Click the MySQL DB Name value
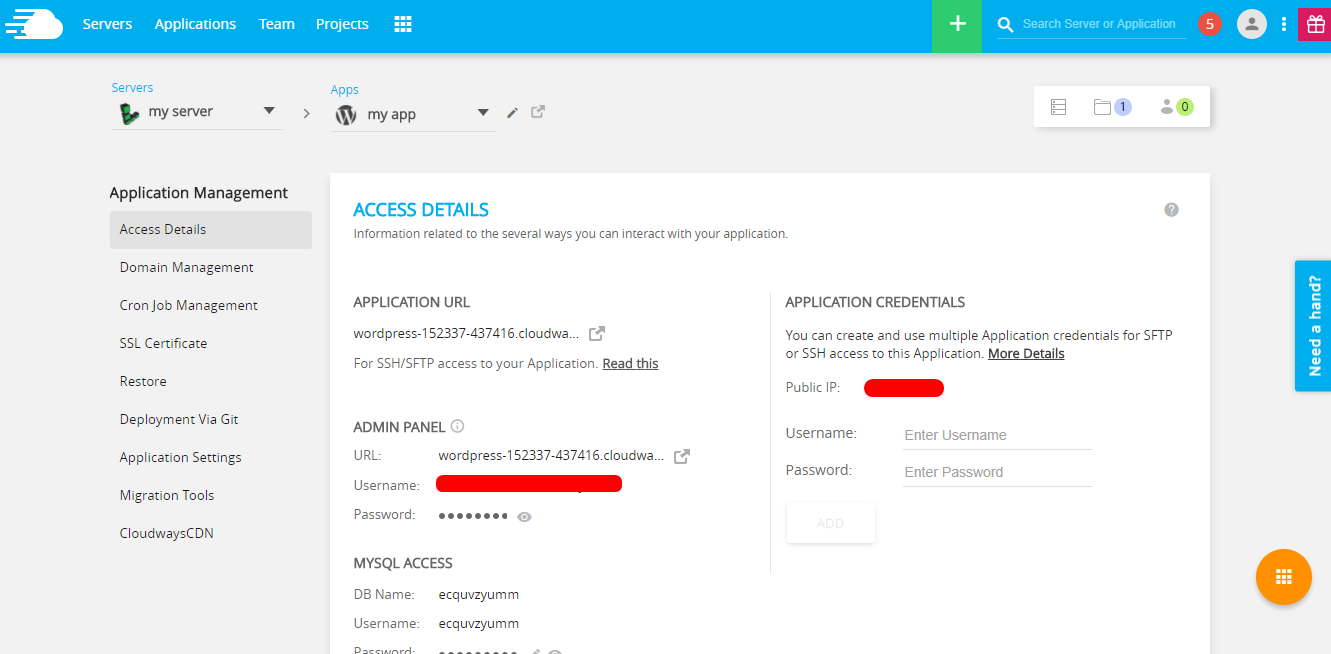1331x654 pixels. [479, 594]
